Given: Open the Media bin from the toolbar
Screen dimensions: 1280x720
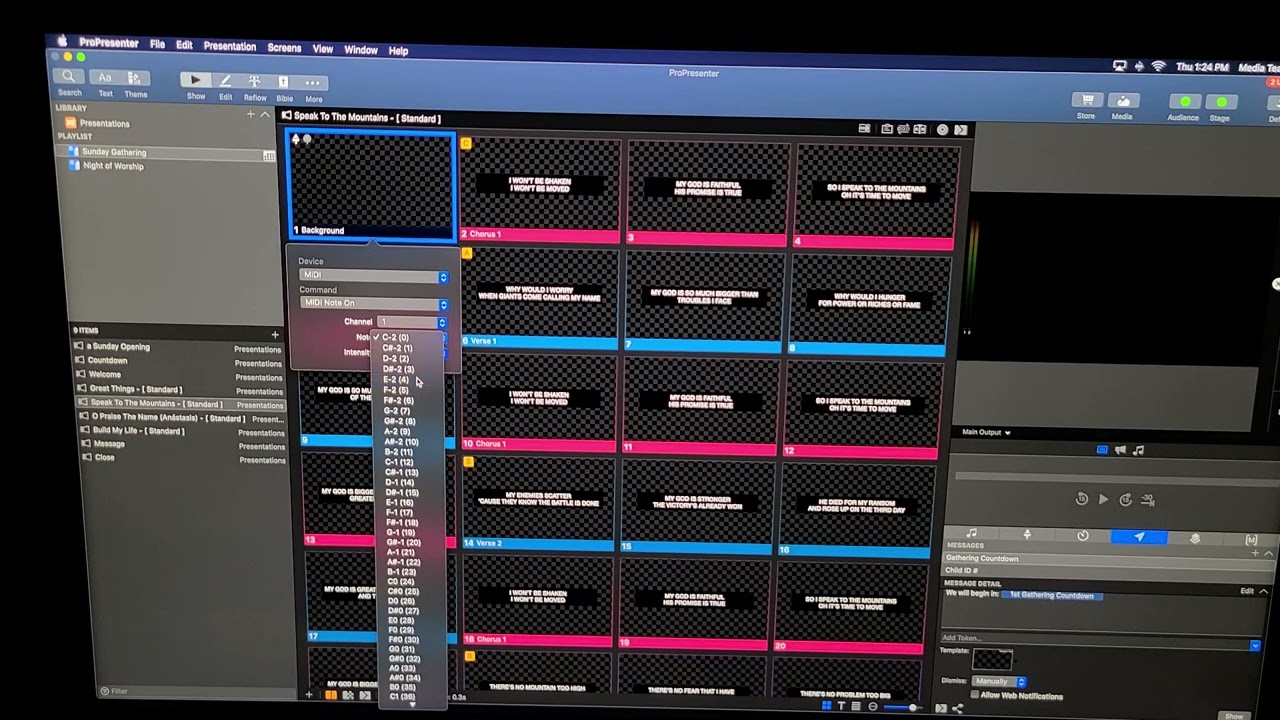Looking at the screenshot, I should [x=1123, y=101].
